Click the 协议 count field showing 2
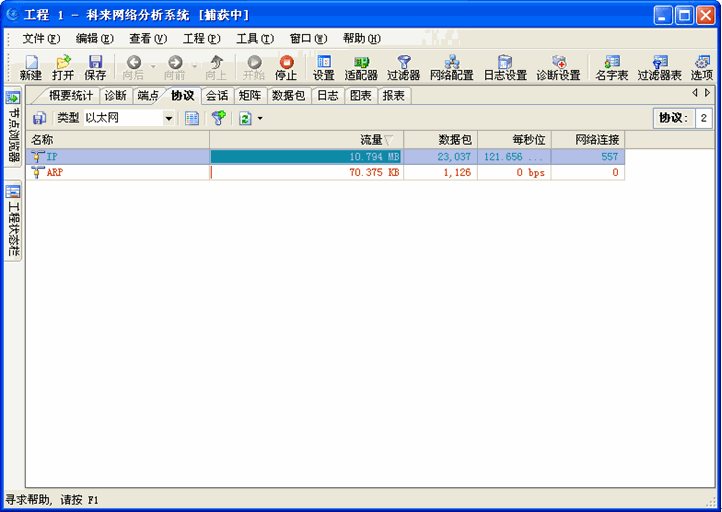722x512 pixels. [x=703, y=118]
